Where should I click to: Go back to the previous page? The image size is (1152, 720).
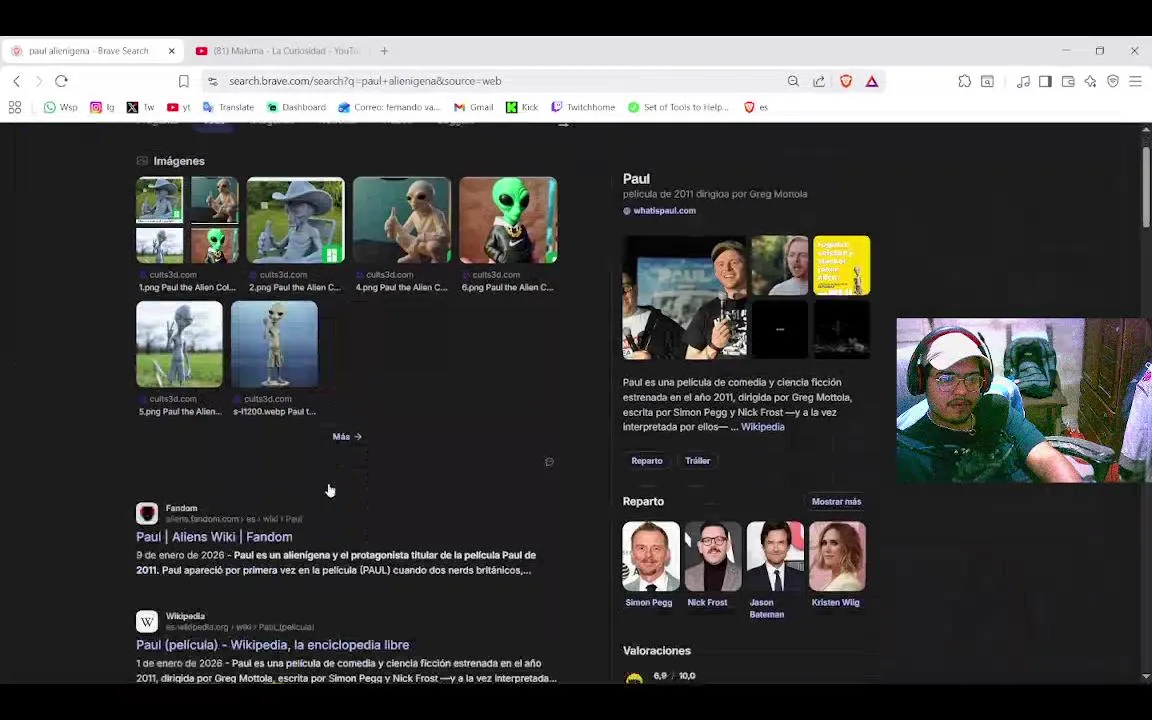17,81
